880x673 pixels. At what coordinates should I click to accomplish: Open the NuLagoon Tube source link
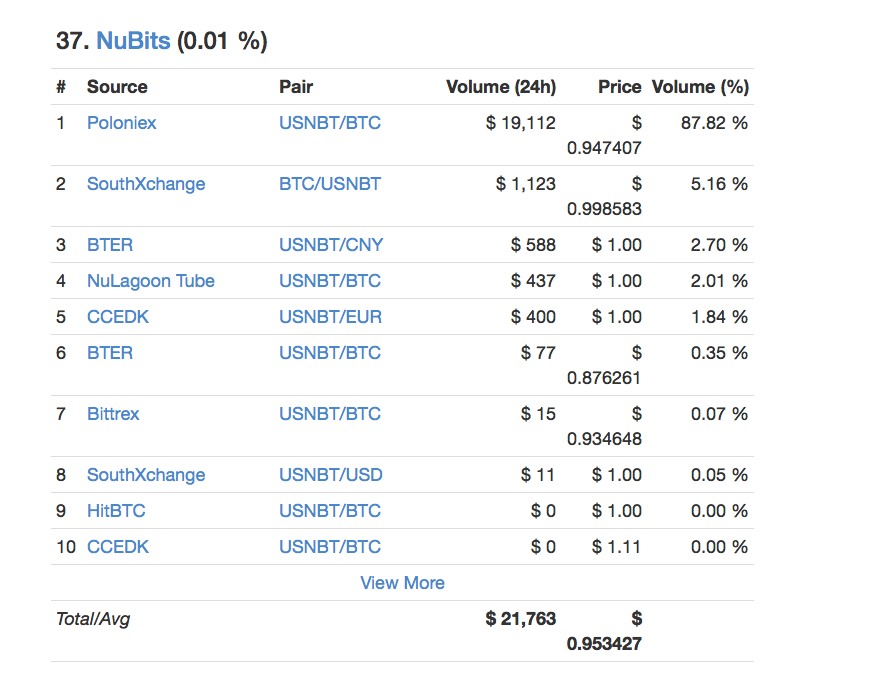[150, 281]
